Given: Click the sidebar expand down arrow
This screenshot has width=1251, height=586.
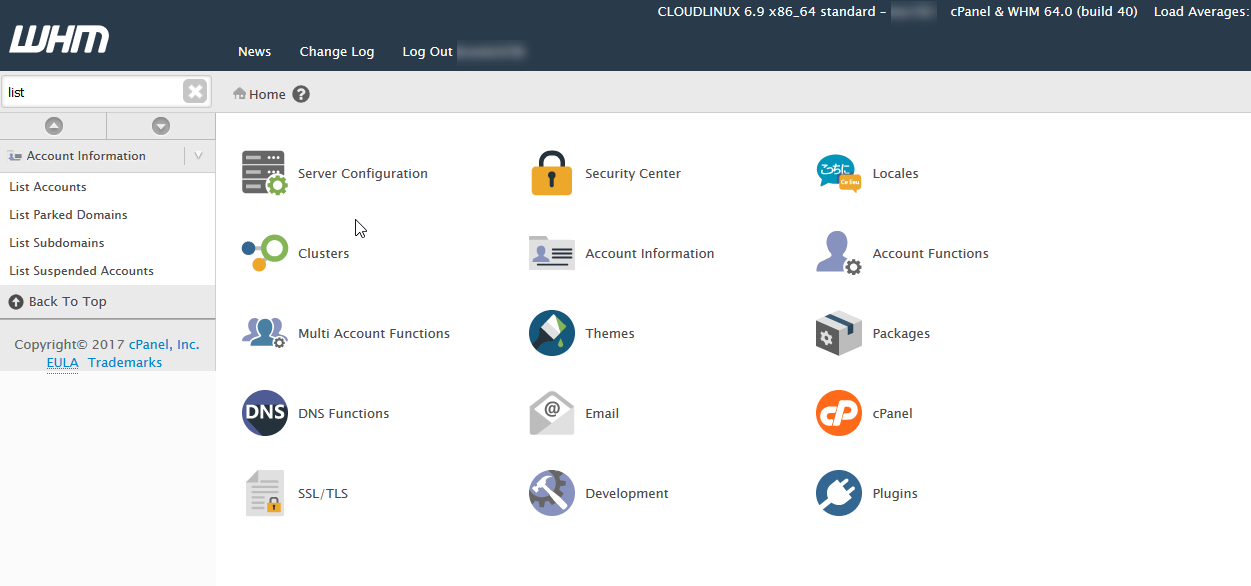Looking at the screenshot, I should 161,126.
